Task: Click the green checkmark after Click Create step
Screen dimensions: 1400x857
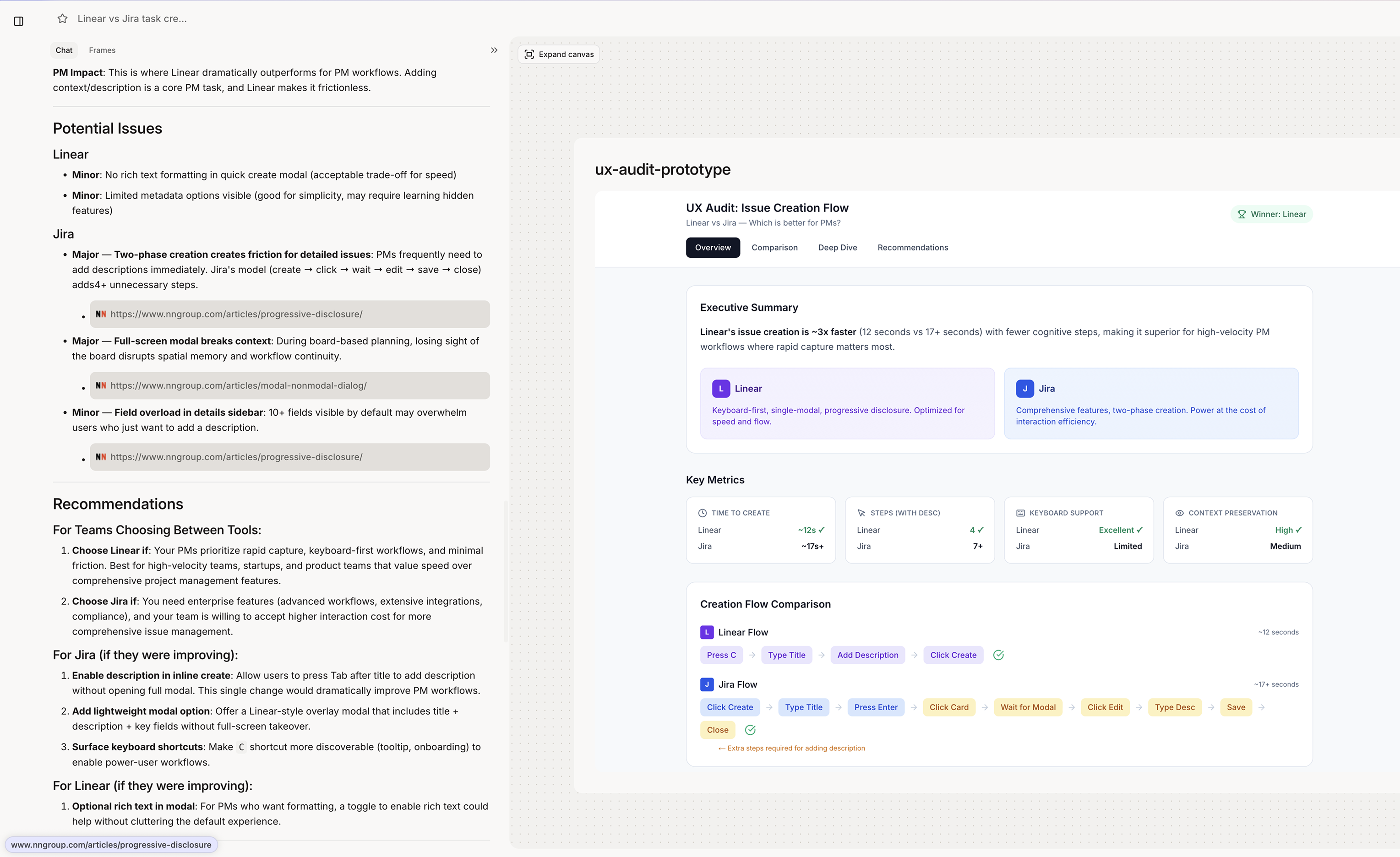Action: (999, 655)
